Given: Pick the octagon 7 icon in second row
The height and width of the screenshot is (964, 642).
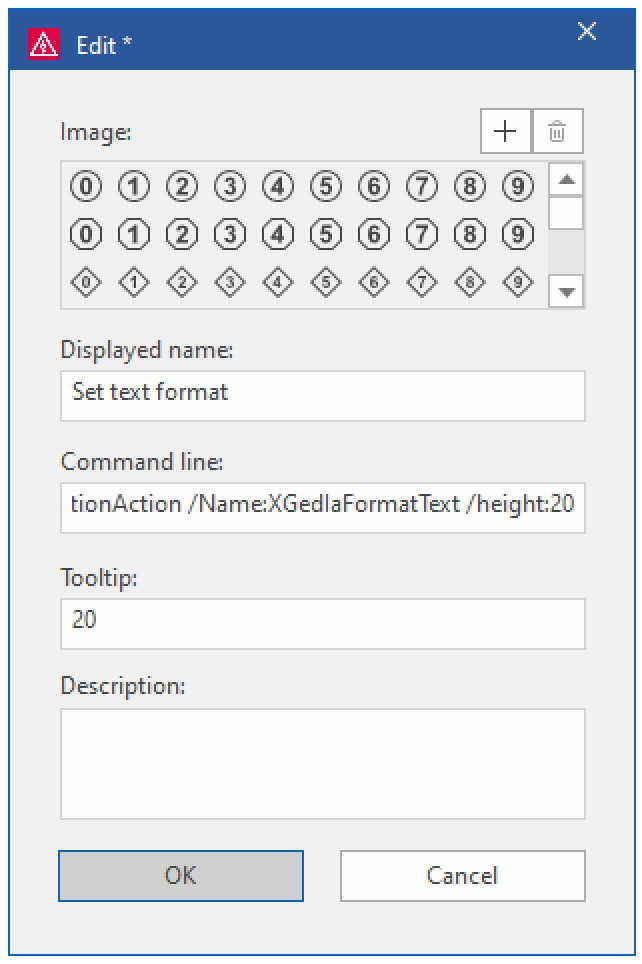Looking at the screenshot, I should [422, 234].
